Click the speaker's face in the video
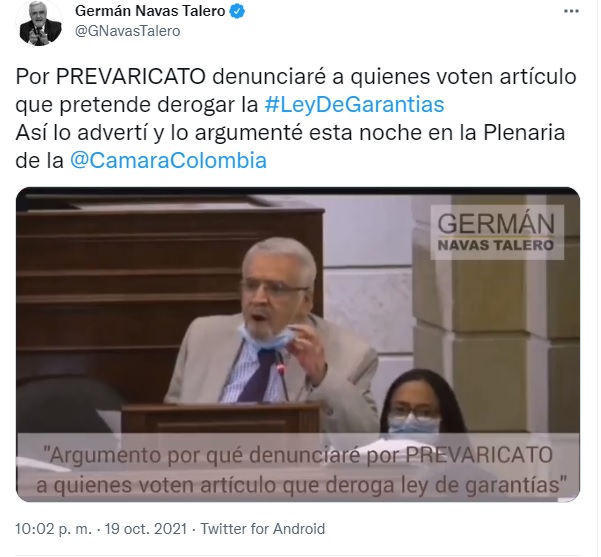This screenshot has width=601, height=557. 276,289
